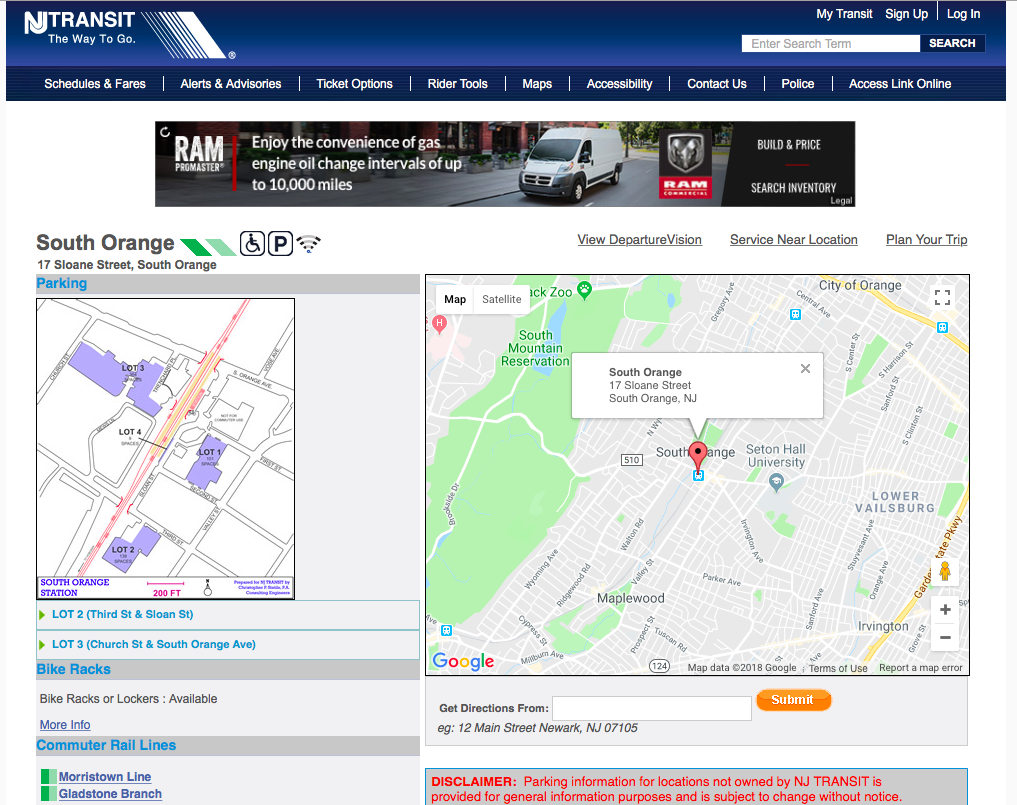Open the Alerts & Advisories menu
Image resolution: width=1017 pixels, height=805 pixels.
point(231,84)
